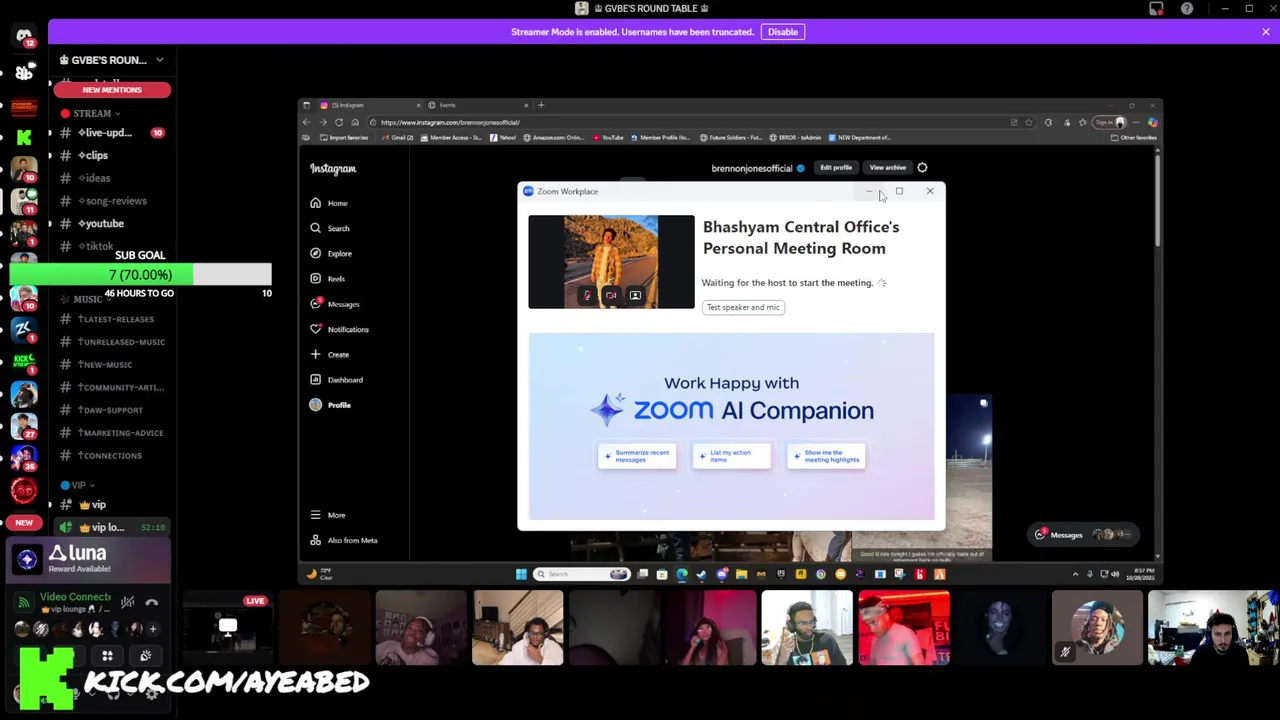Screen dimensions: 1280x720
Task: Collapse the STREAM channel category
Action: 91,113
